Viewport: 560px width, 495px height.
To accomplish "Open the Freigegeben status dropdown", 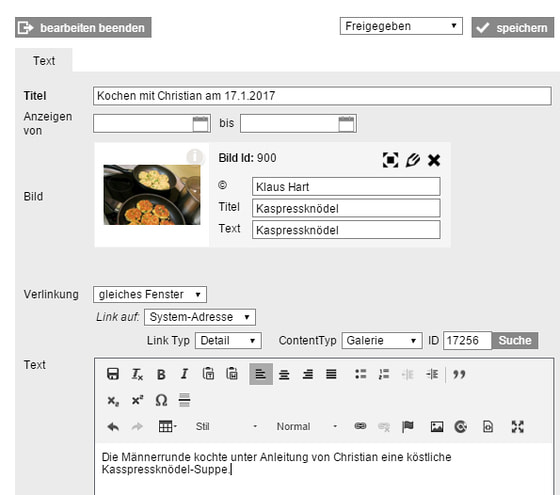I will 401,26.
